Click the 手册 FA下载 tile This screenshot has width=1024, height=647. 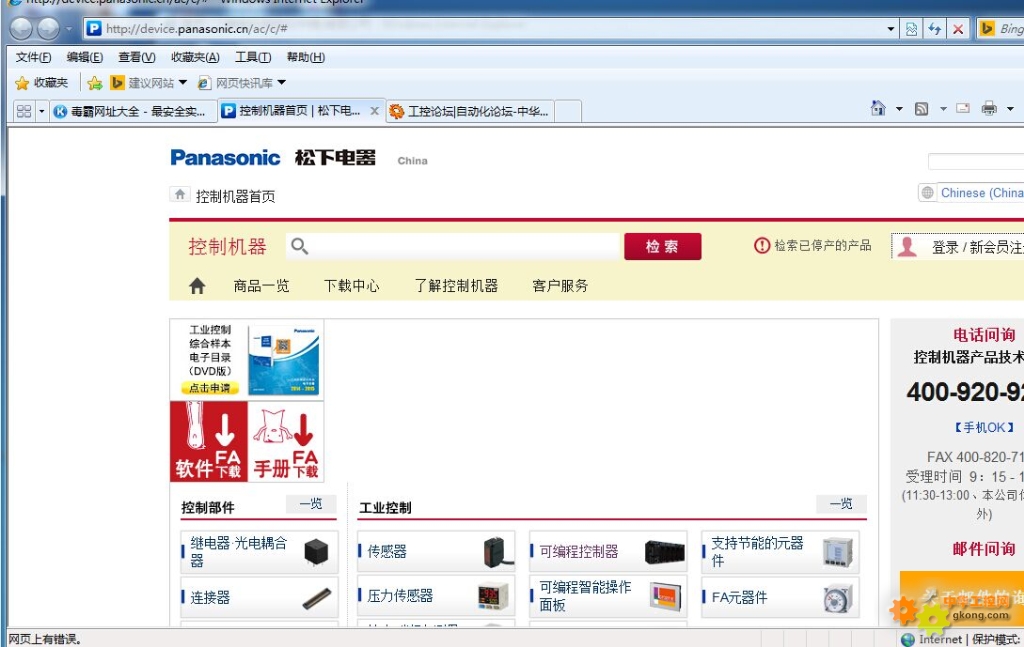click(286, 441)
